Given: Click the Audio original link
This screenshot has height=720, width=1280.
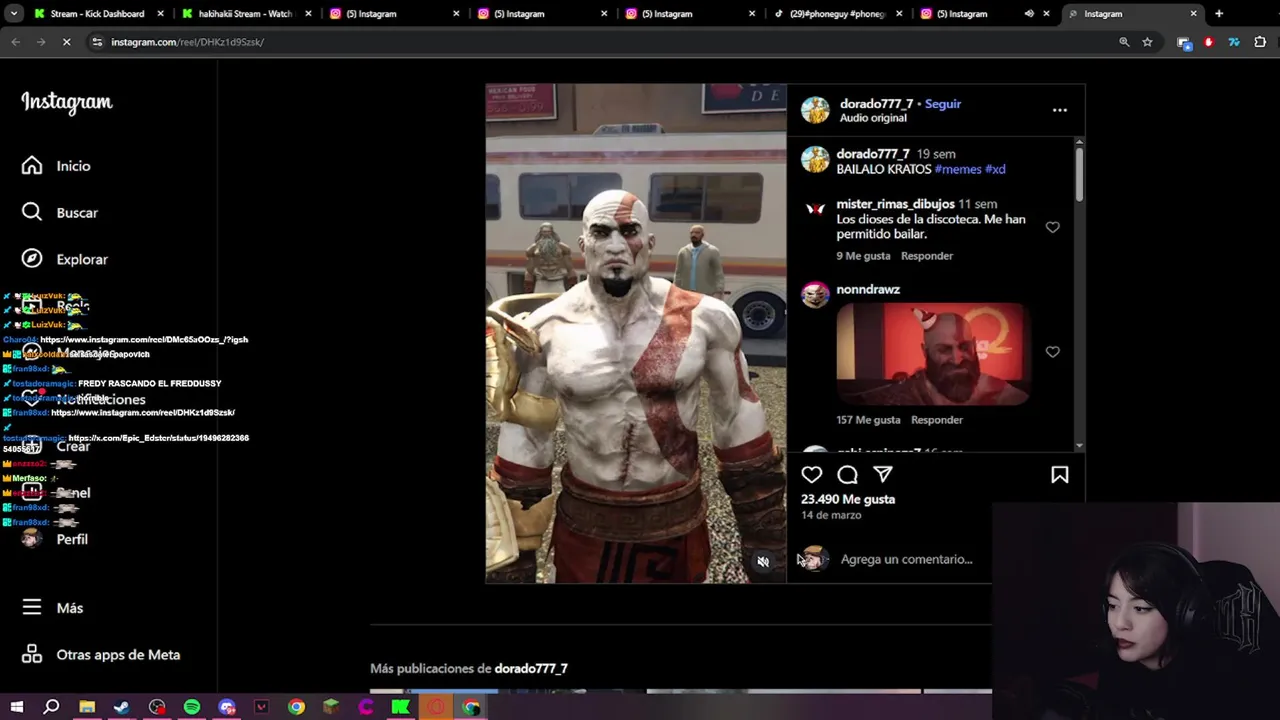Looking at the screenshot, I should click(873, 118).
